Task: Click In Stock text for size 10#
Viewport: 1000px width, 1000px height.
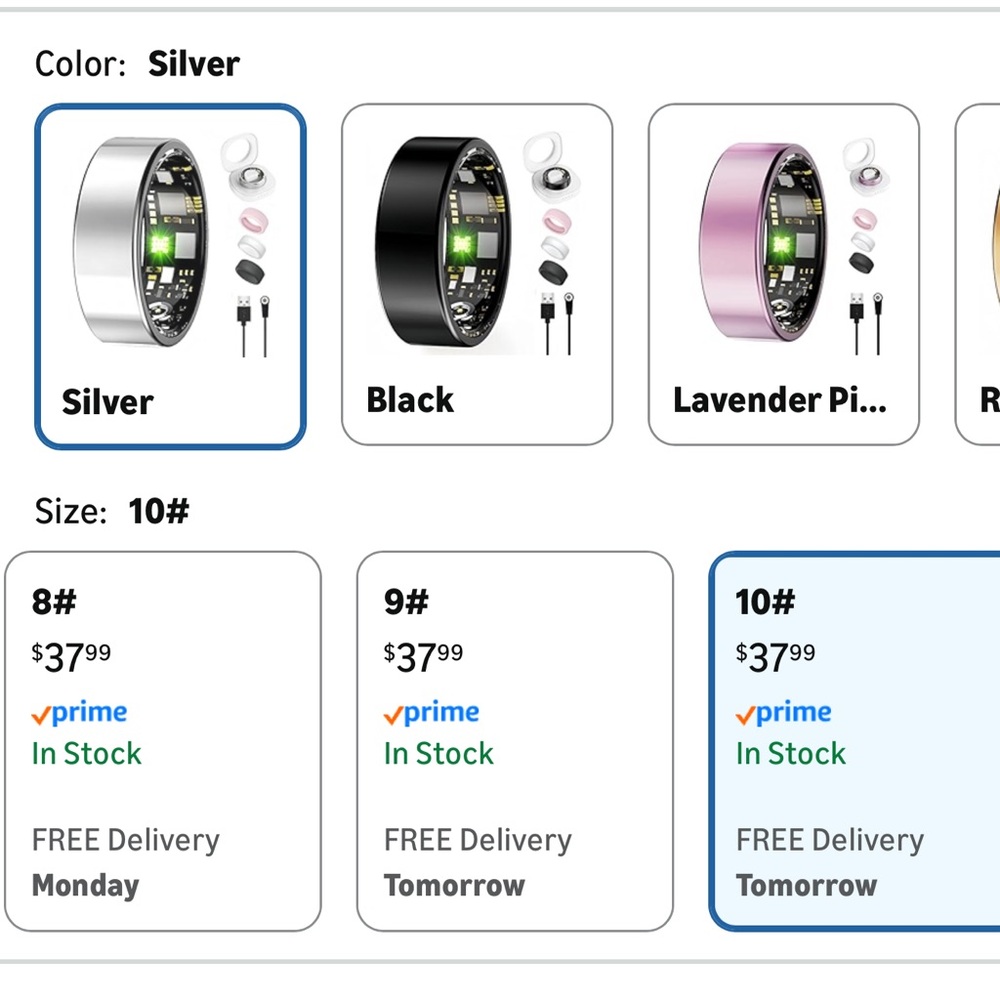Action: click(x=791, y=753)
